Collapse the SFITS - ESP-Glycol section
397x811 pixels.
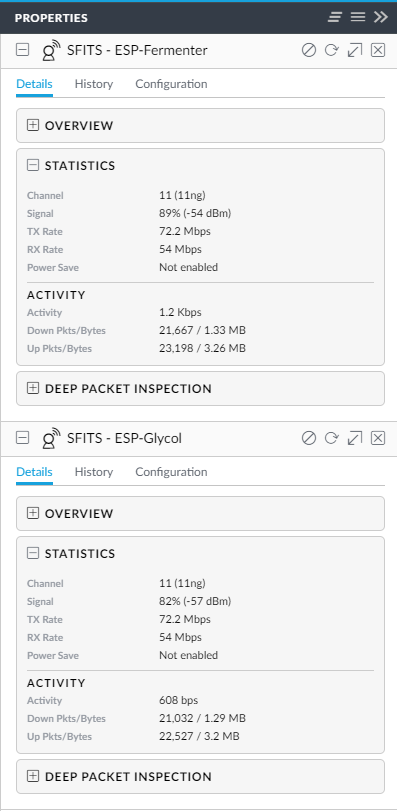[22, 438]
